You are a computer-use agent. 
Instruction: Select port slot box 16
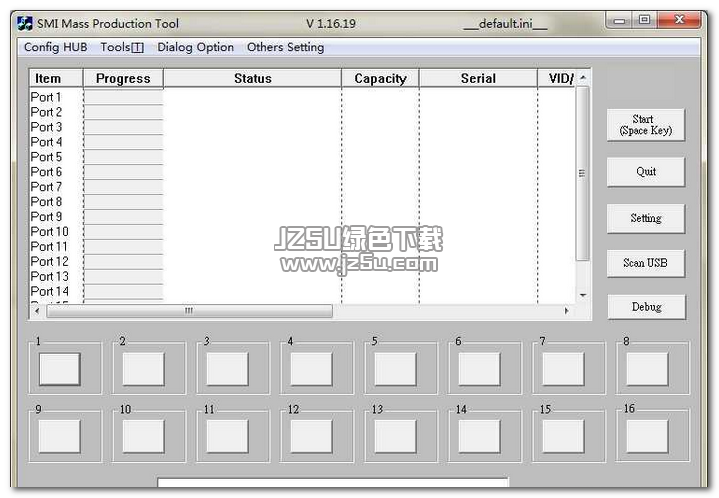click(x=647, y=437)
